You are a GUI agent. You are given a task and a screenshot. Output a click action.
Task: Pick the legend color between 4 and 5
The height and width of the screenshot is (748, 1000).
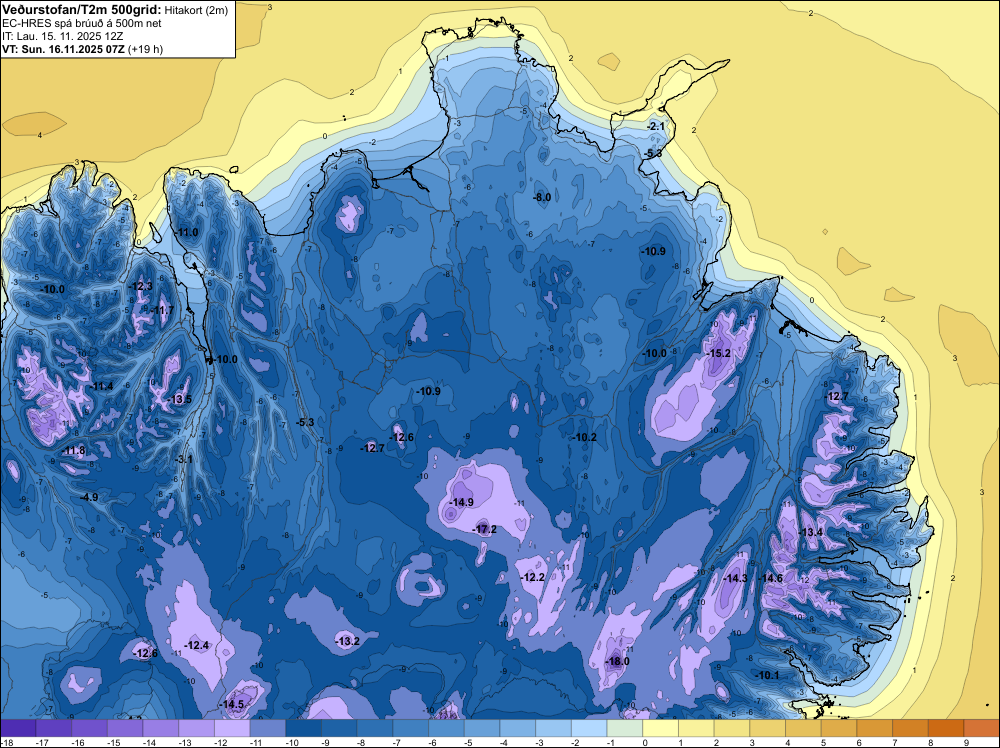pyautogui.click(x=804, y=728)
